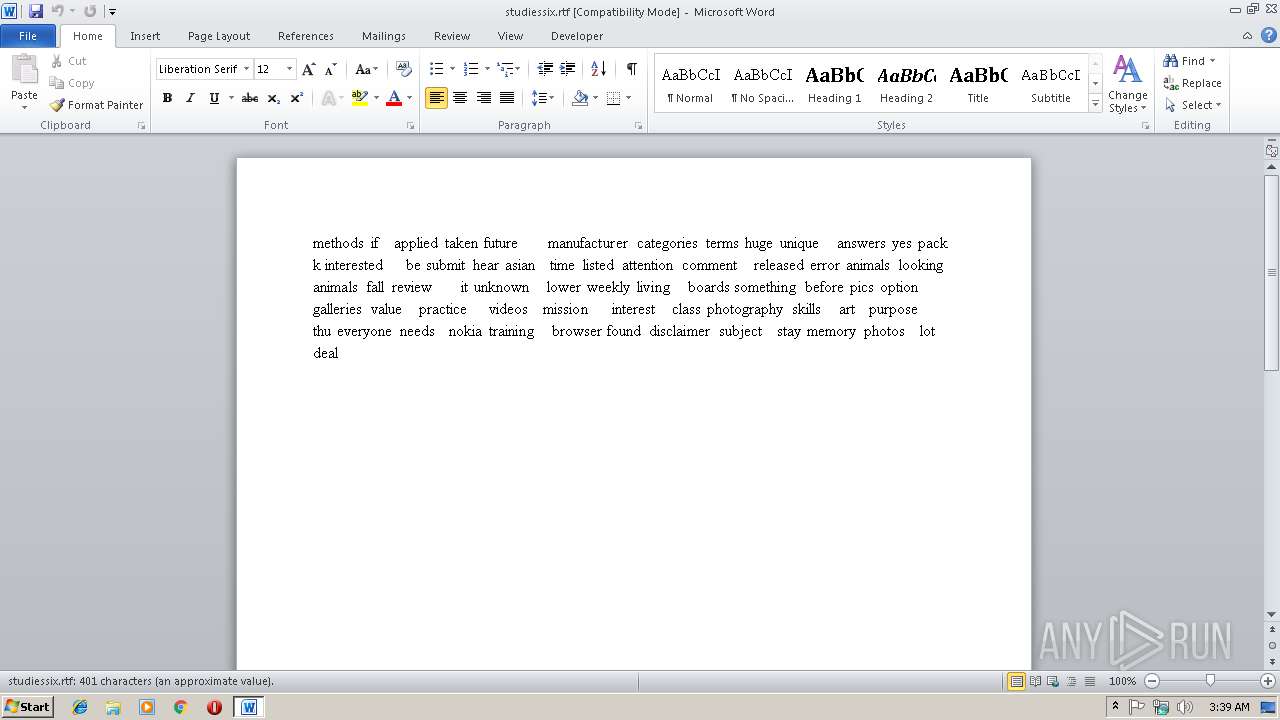
Task: Expand the Styles gallery More arrow
Action: click(x=1095, y=104)
